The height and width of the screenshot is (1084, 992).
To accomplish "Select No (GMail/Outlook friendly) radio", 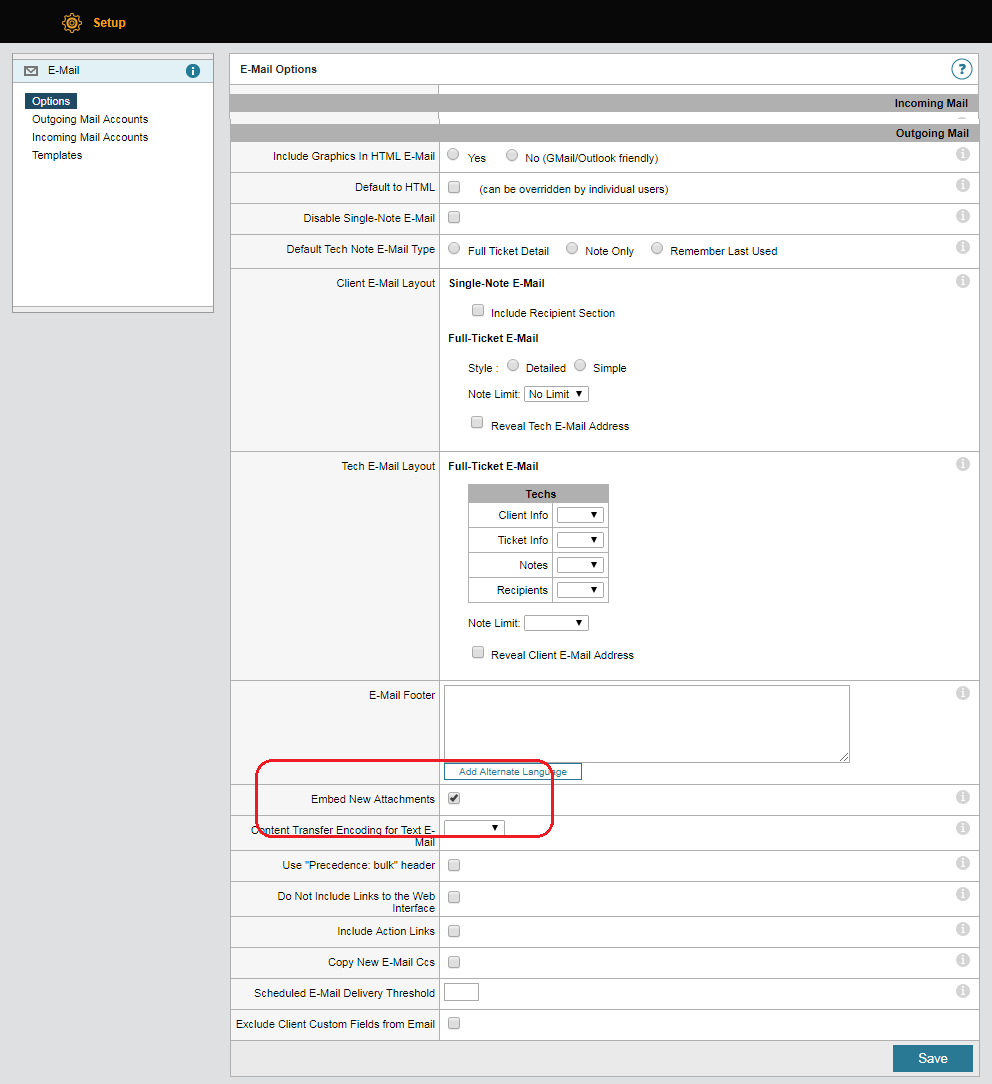I will [x=512, y=155].
